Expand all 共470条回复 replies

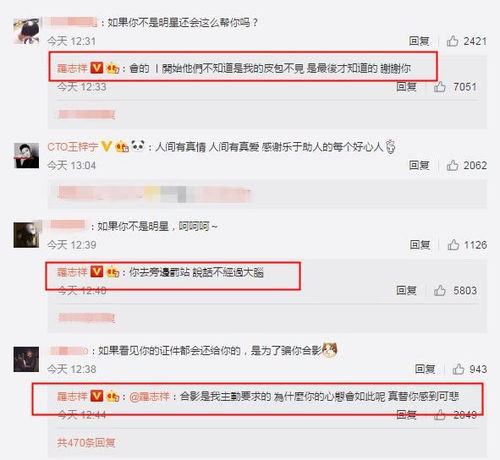coord(86,443)
